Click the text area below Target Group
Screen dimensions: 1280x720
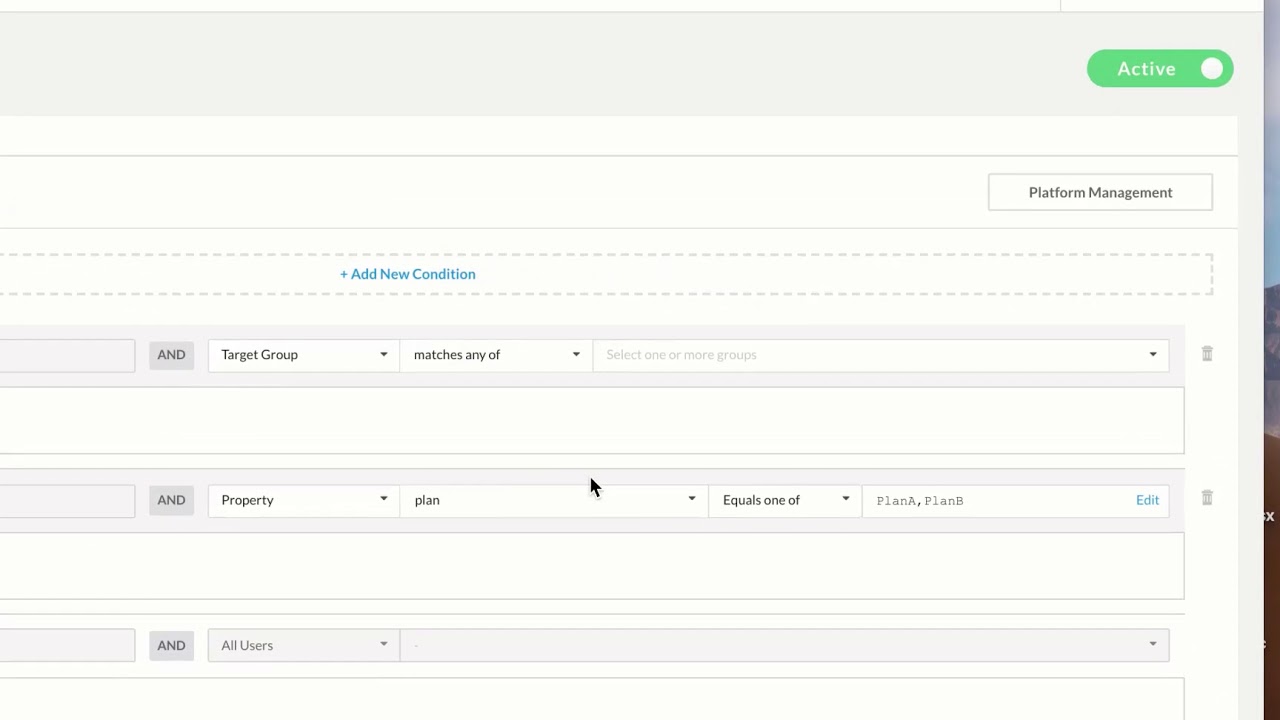tap(592, 420)
